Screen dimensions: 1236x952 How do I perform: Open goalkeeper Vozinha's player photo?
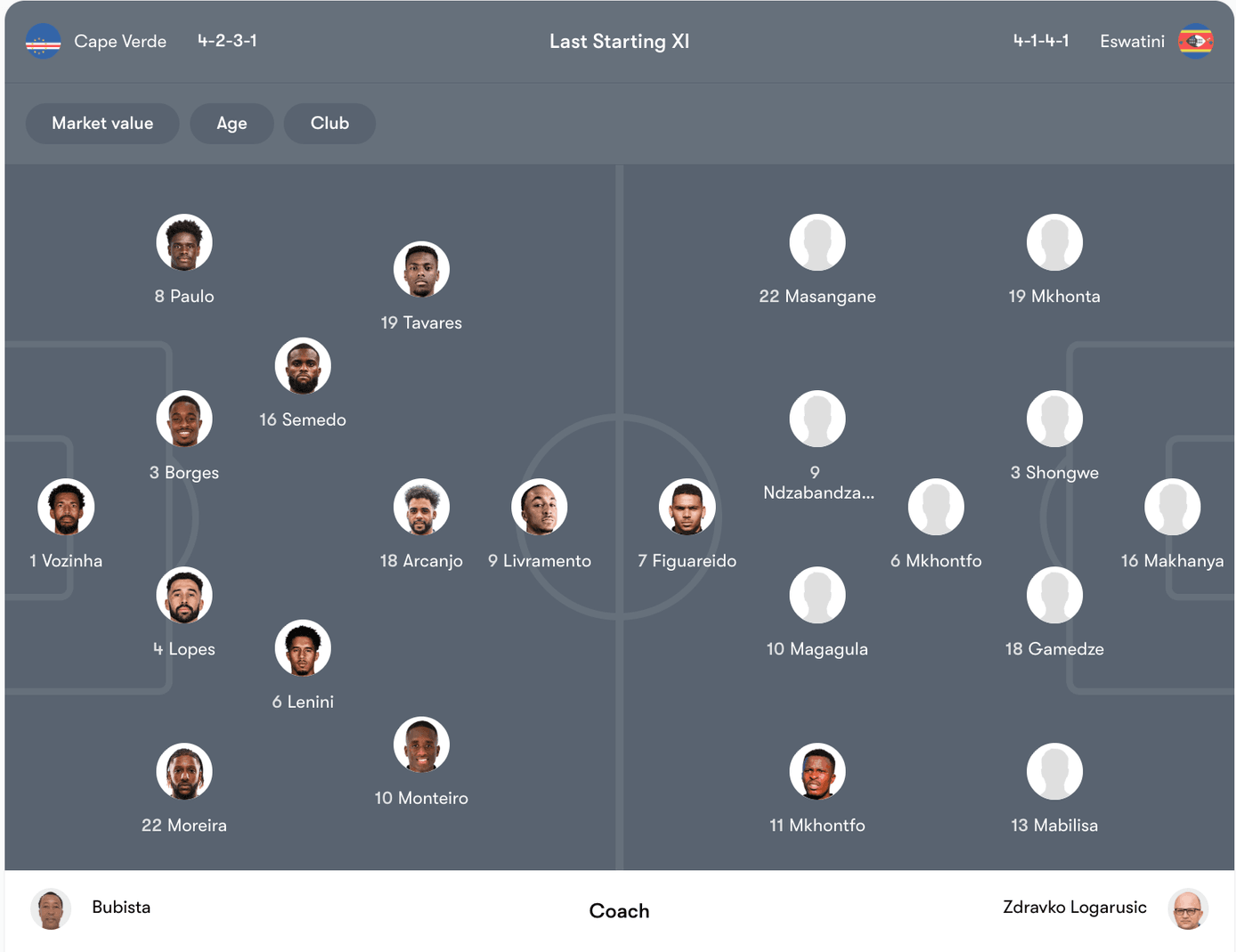(x=66, y=507)
